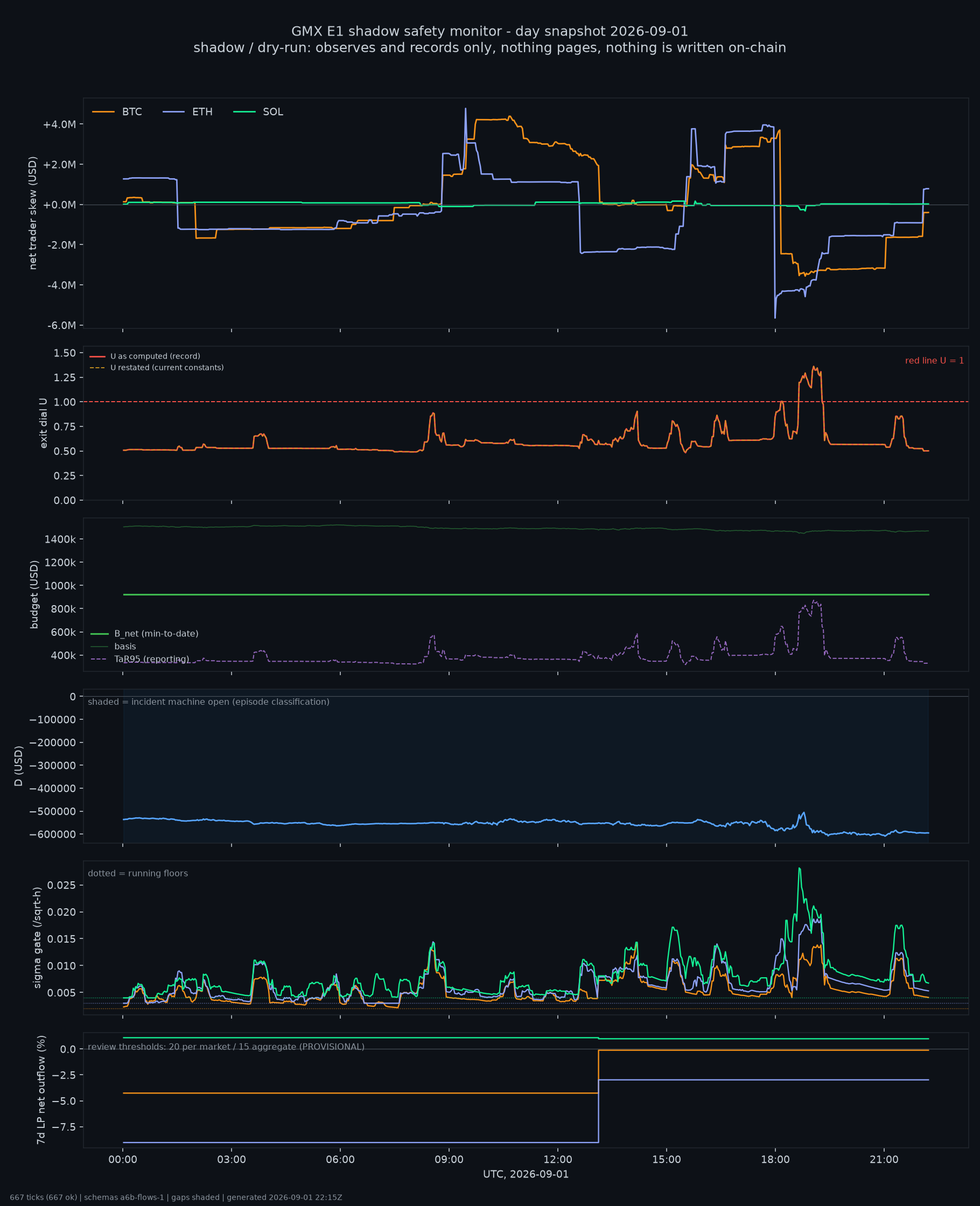Click the 'budget (USD)' axis label
Image resolution: width=980 pixels, height=1206 pixels.
click(34, 594)
